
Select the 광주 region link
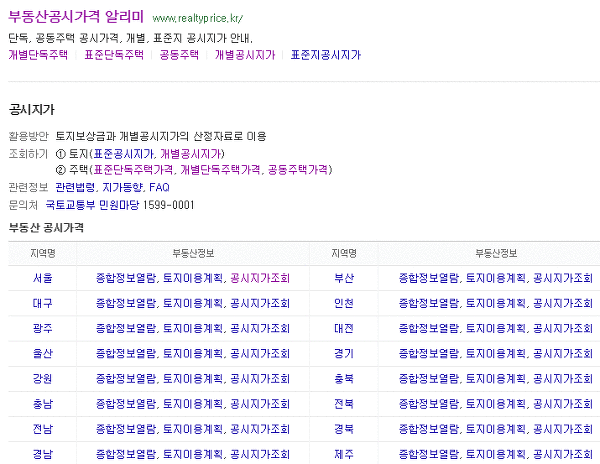coord(42,329)
